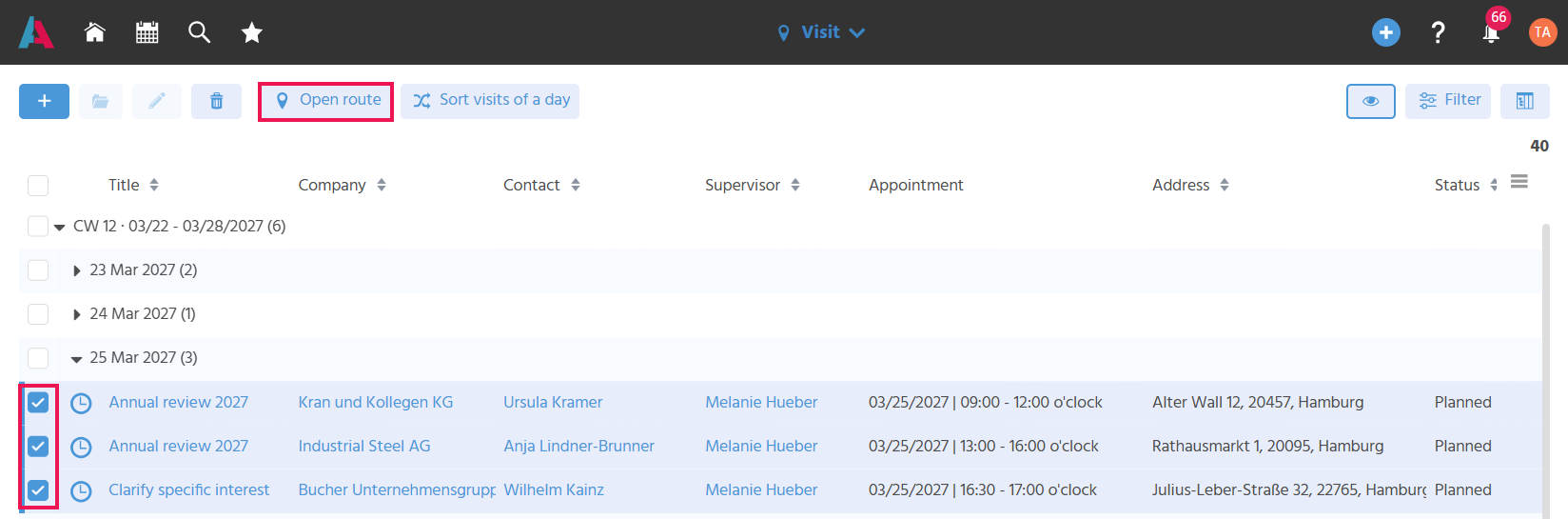The width and height of the screenshot is (1568, 519).
Task: Open the help question mark
Action: pyautogui.click(x=1438, y=32)
